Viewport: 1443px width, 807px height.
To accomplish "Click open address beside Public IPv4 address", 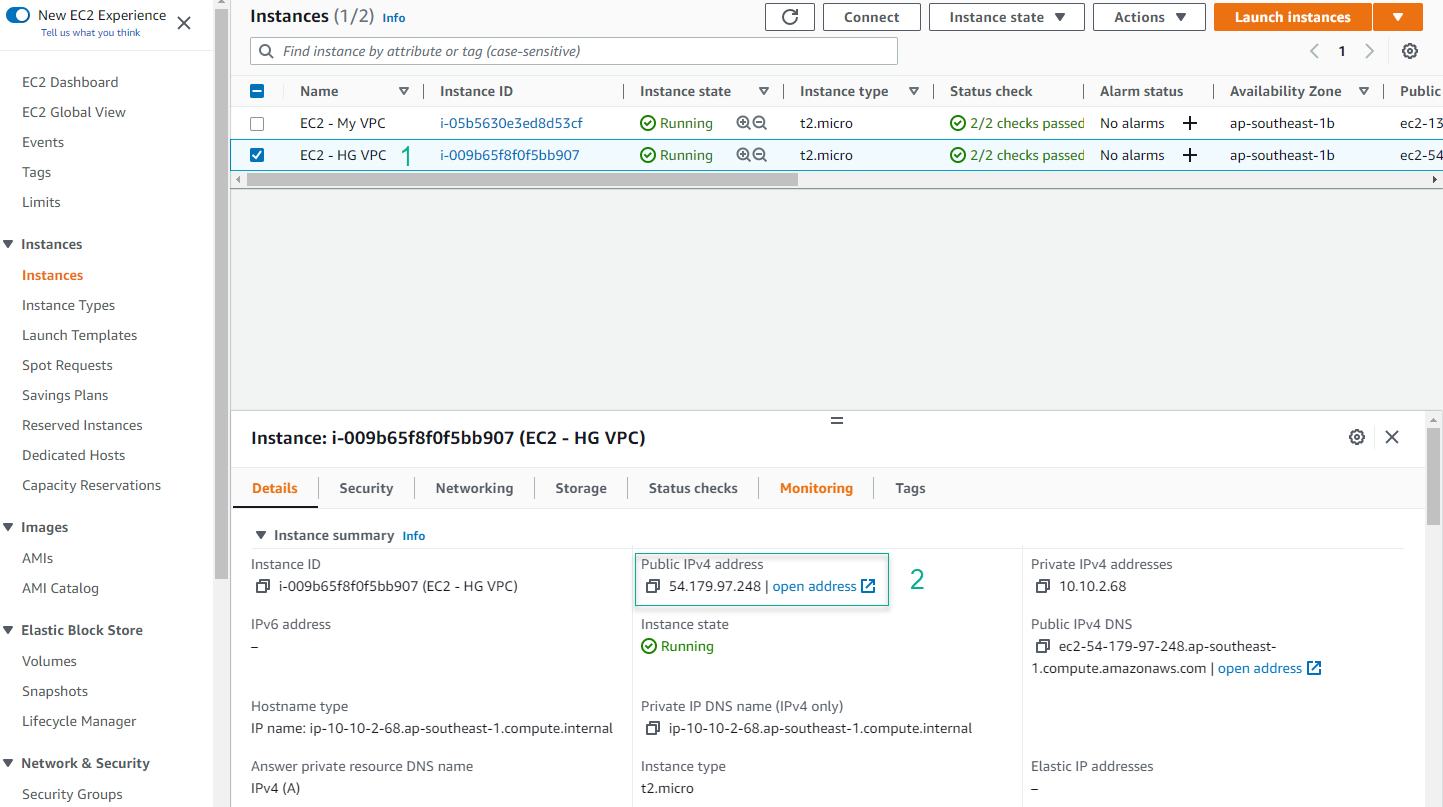I will [824, 586].
